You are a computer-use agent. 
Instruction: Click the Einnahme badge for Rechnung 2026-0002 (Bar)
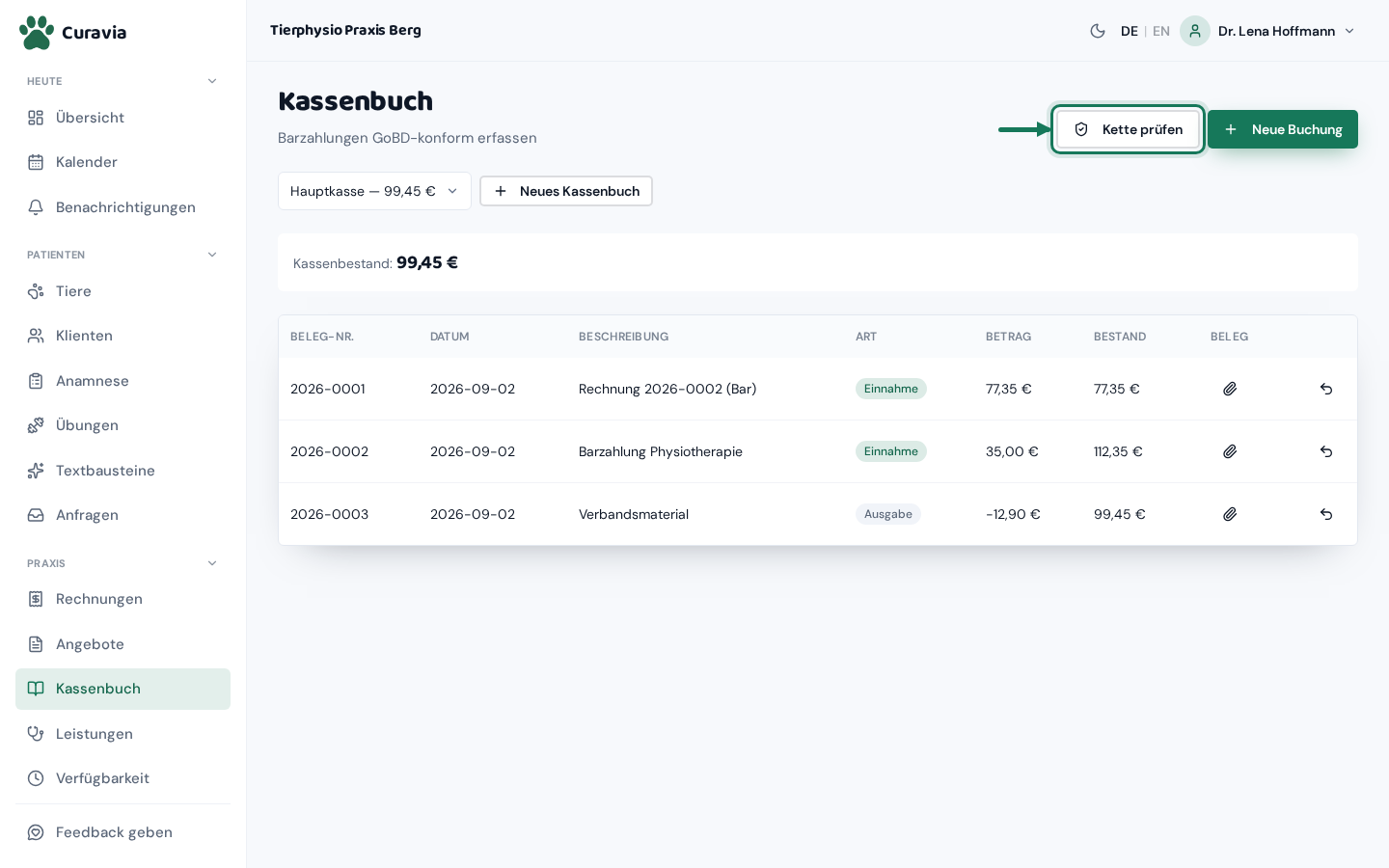pos(891,389)
